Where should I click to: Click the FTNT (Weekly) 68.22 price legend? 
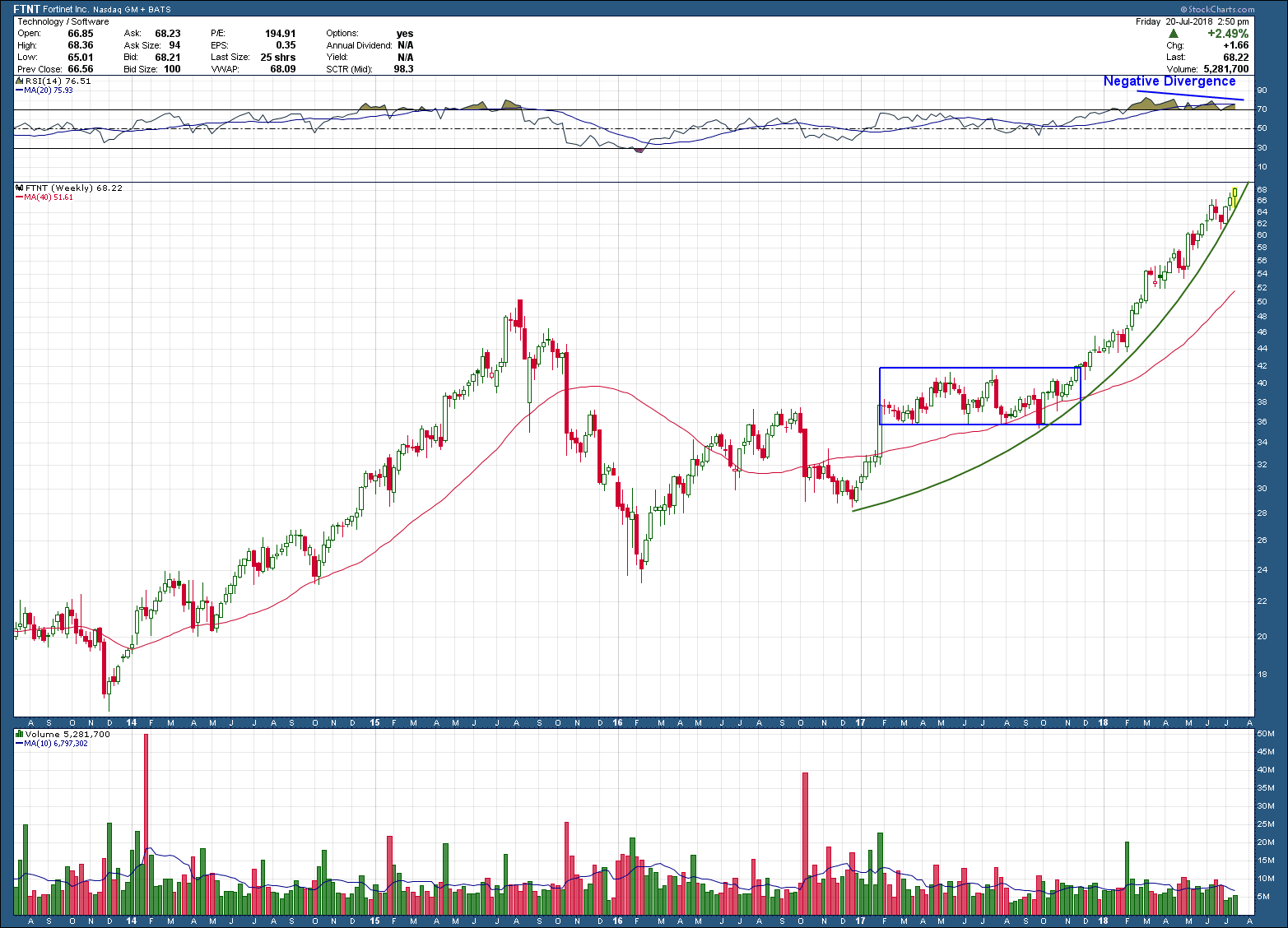(x=73, y=188)
